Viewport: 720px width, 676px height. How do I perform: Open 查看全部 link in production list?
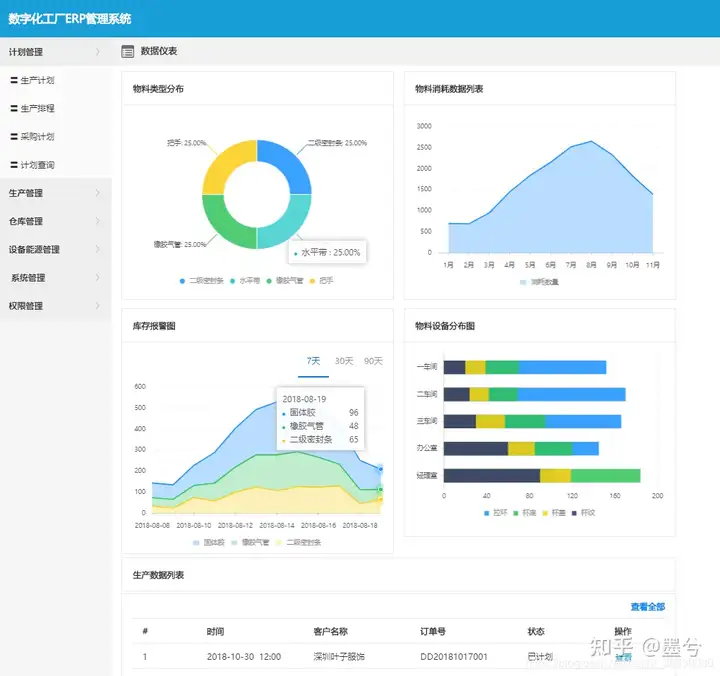[647, 607]
